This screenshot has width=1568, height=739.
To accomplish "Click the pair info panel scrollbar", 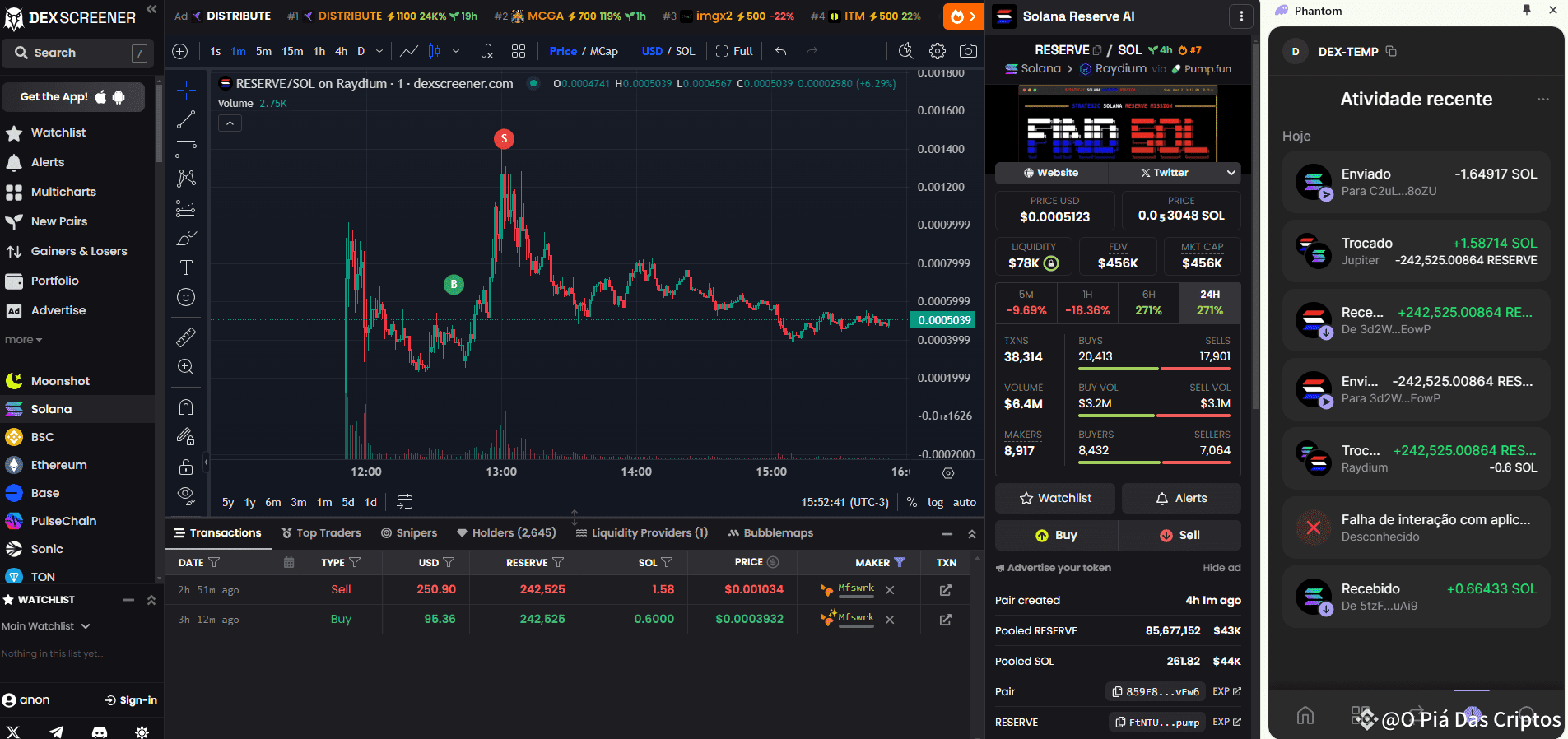I will pos(1255,228).
